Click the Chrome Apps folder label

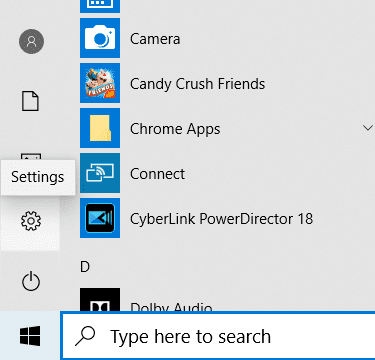175,129
